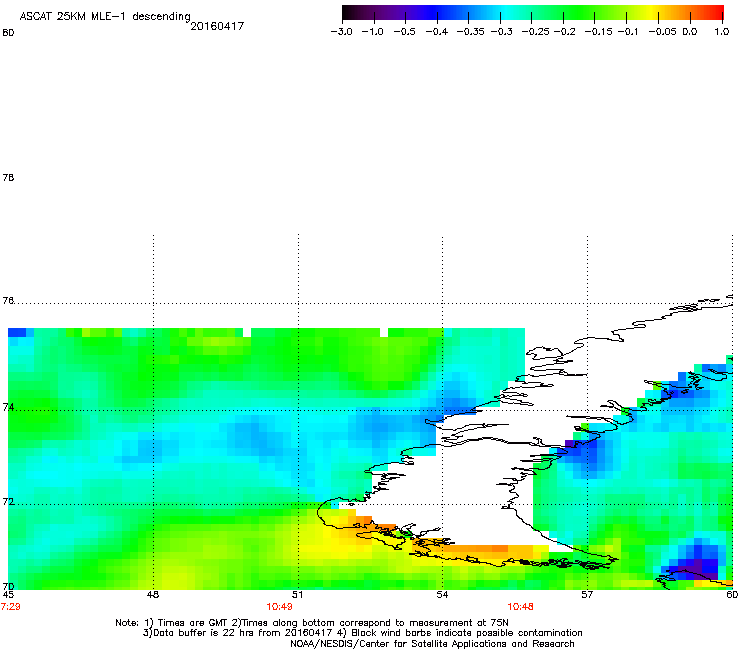740x650 pixels.
Task: Click the colorbar label -0.4
Action: tap(437, 32)
